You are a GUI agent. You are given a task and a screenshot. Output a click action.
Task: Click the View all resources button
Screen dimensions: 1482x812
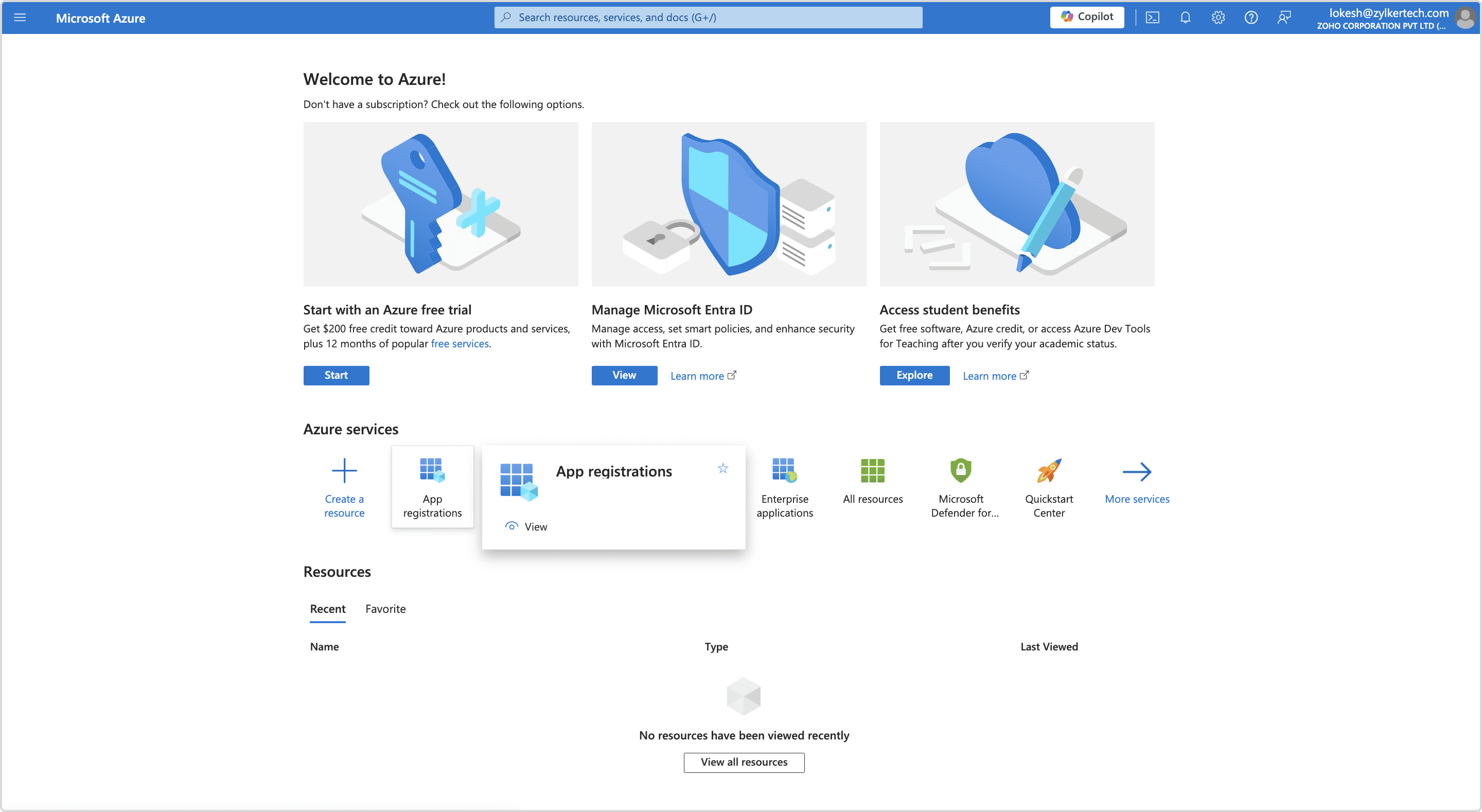click(x=743, y=762)
